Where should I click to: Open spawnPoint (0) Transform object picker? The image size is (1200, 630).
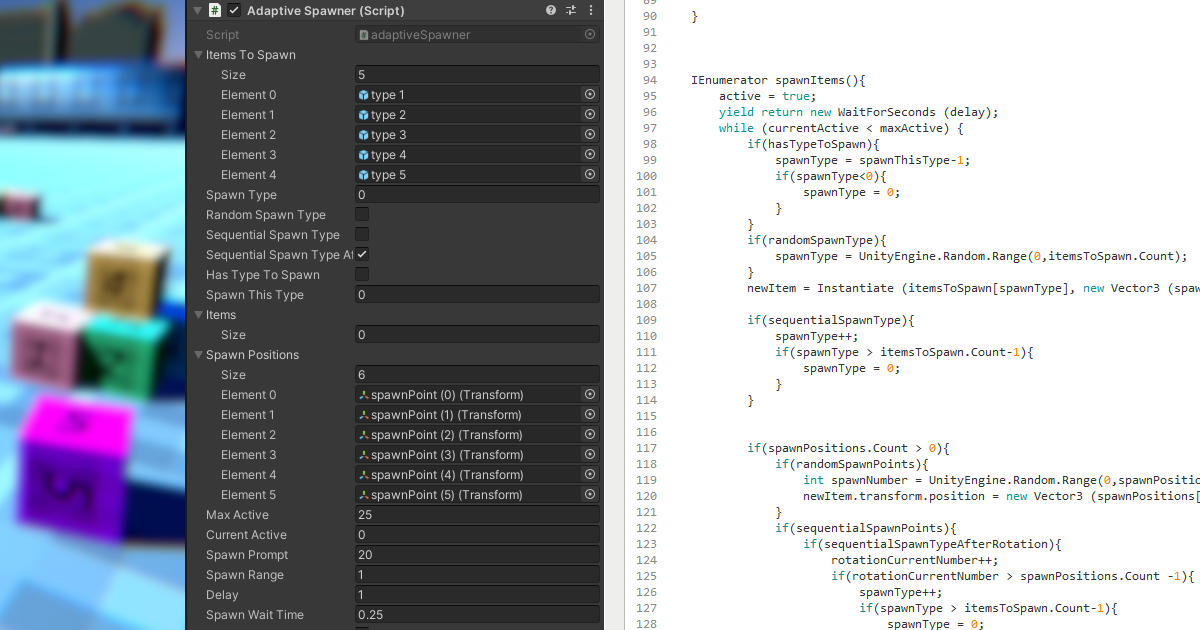click(590, 394)
